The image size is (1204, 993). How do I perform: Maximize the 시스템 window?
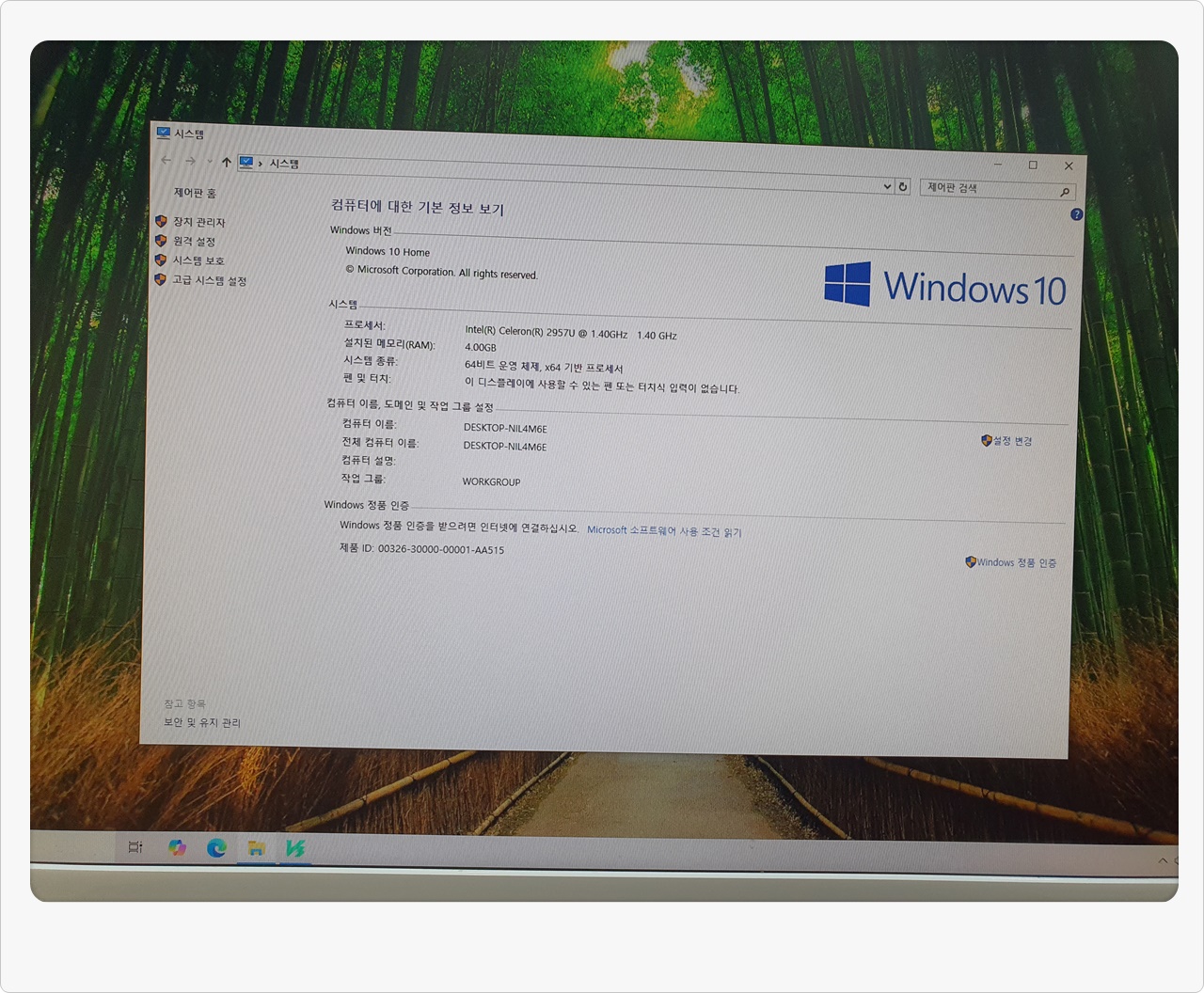tap(1033, 165)
